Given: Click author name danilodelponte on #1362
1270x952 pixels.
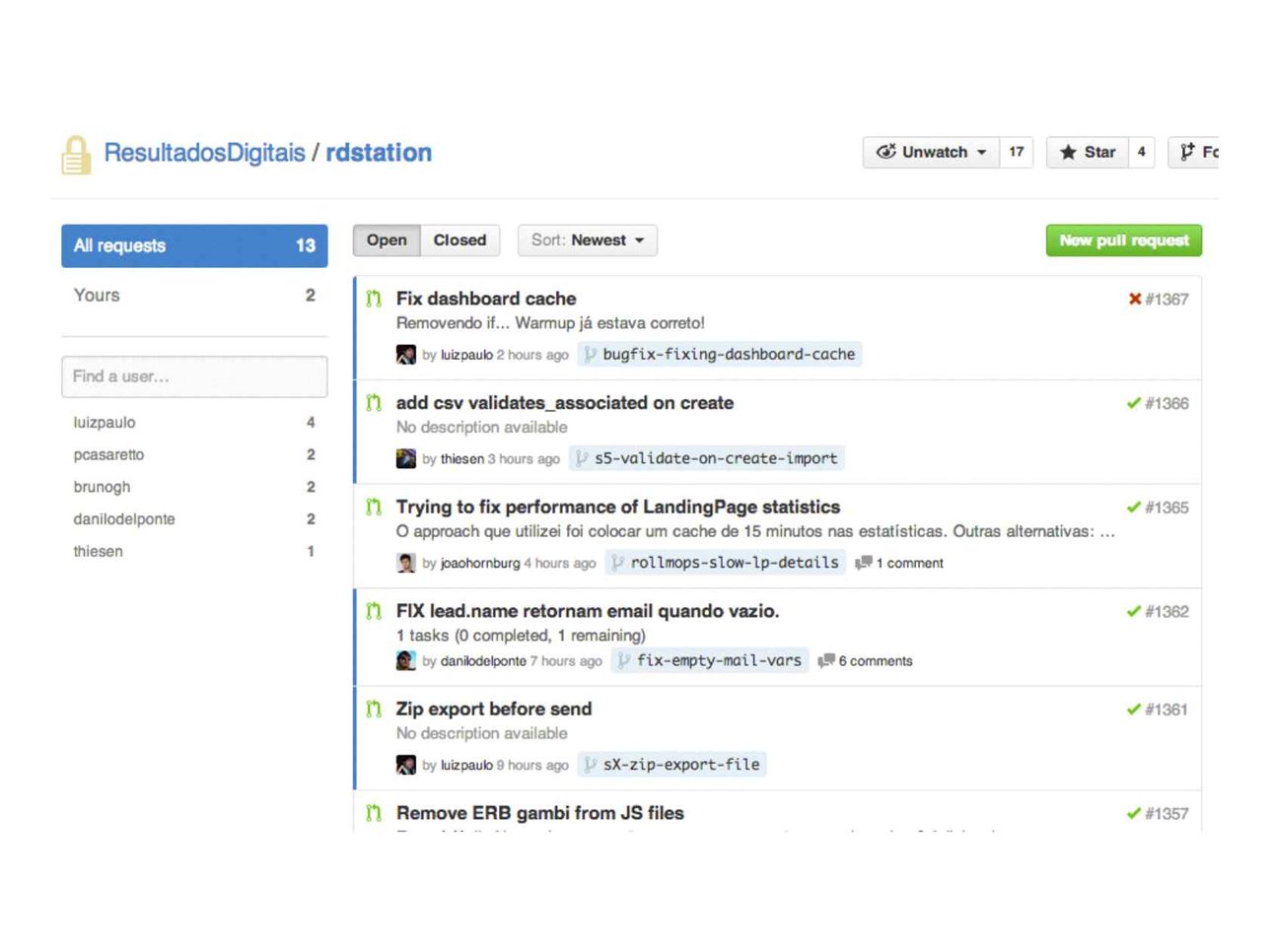Looking at the screenshot, I should [x=483, y=661].
